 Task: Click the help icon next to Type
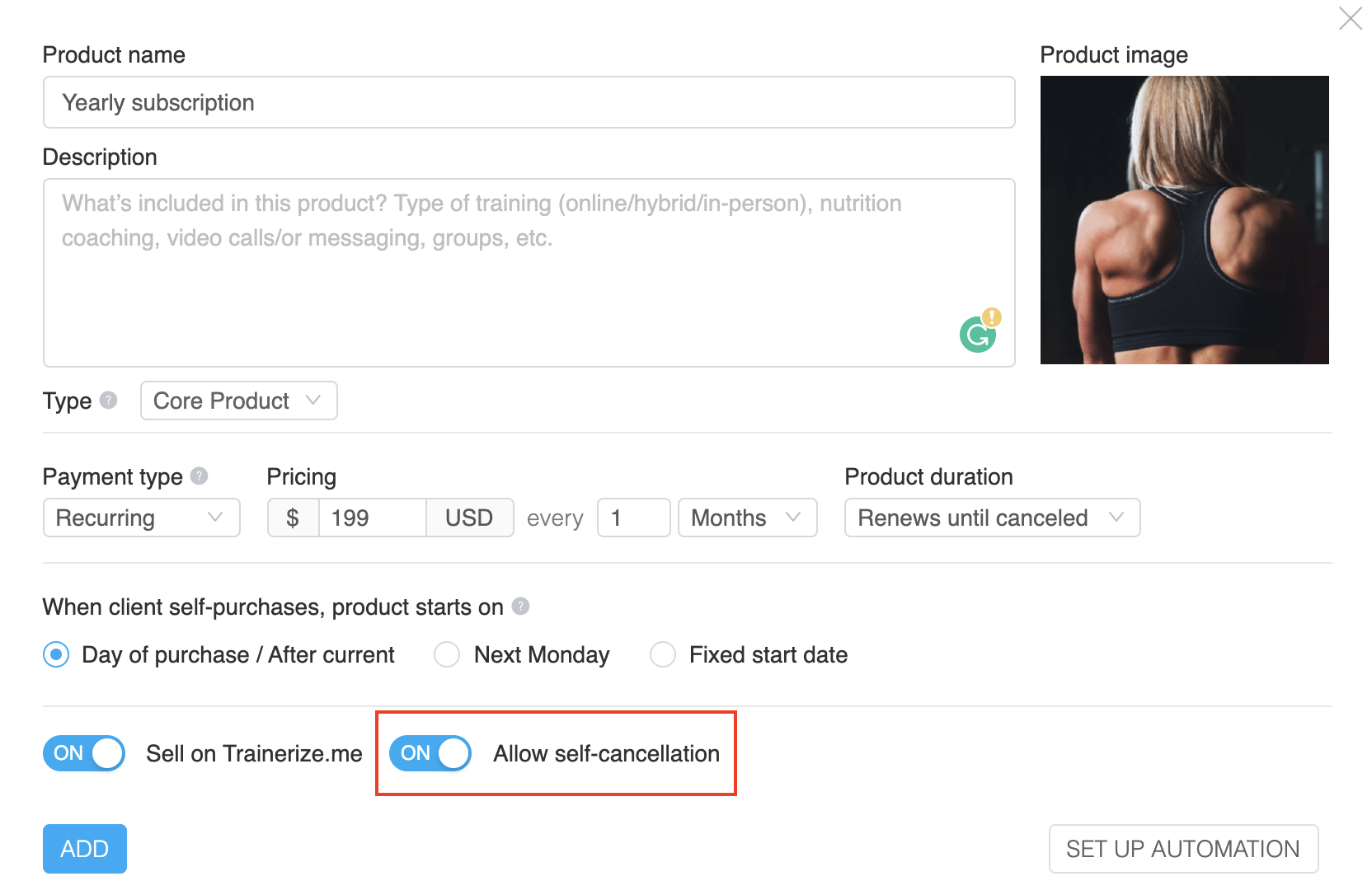108,401
